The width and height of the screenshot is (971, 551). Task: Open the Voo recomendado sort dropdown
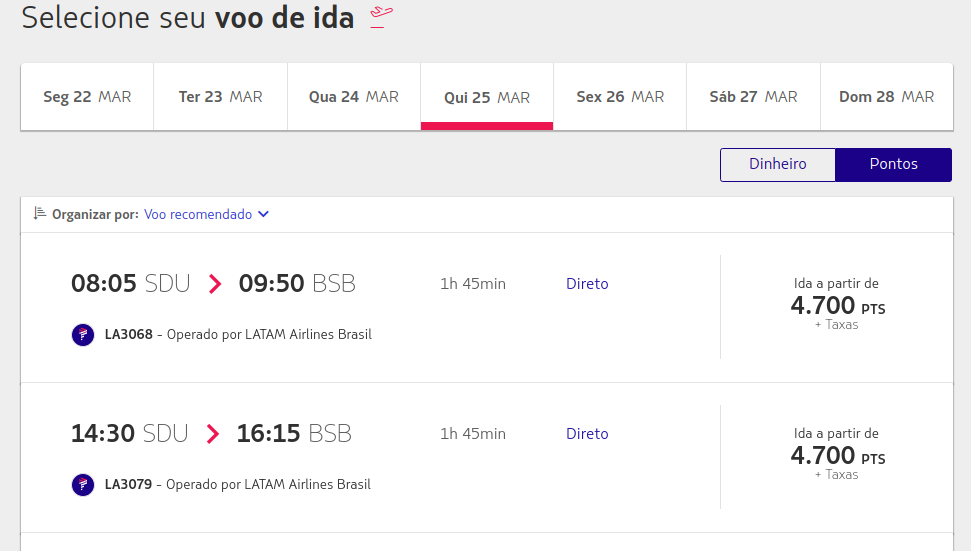pyautogui.click(x=206, y=214)
